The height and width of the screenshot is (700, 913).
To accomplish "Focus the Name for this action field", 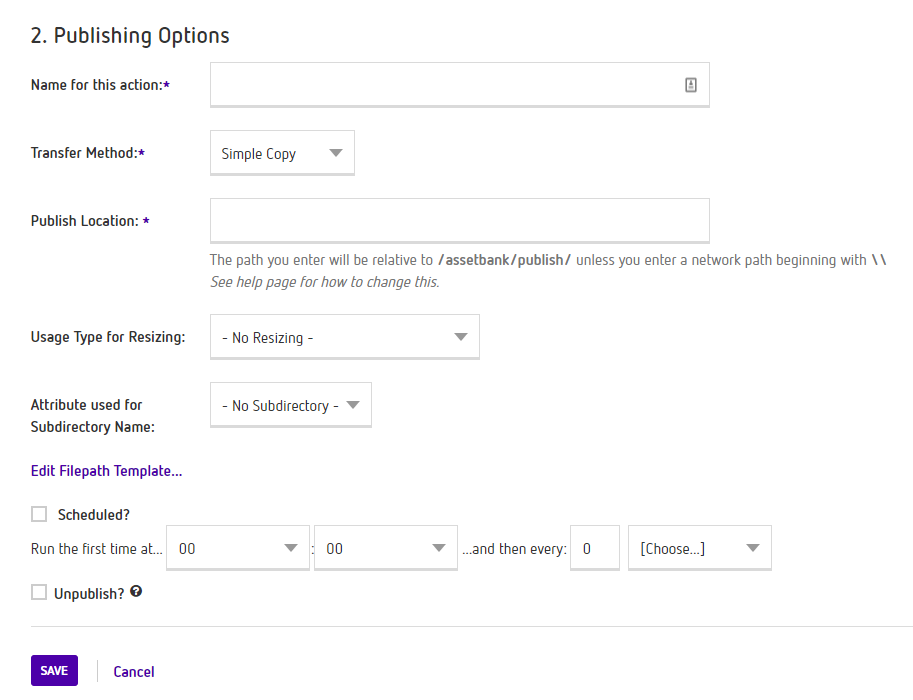I will click(x=459, y=85).
